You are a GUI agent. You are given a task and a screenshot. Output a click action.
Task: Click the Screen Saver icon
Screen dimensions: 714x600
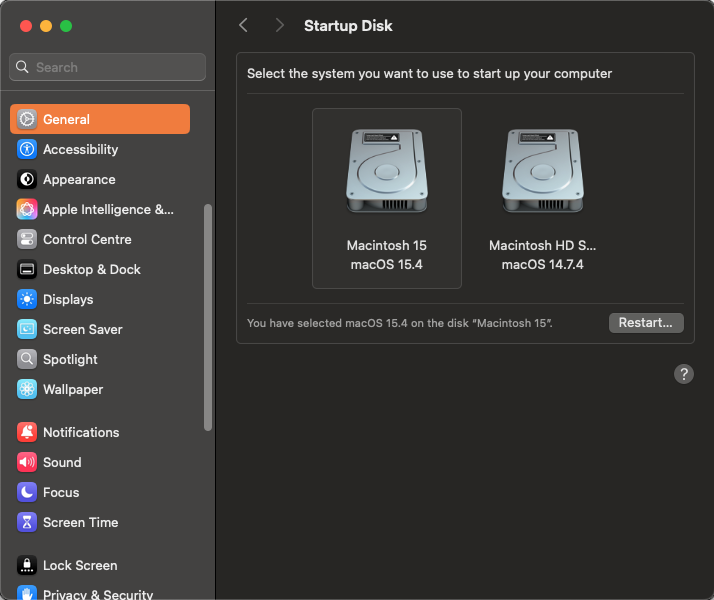27,330
